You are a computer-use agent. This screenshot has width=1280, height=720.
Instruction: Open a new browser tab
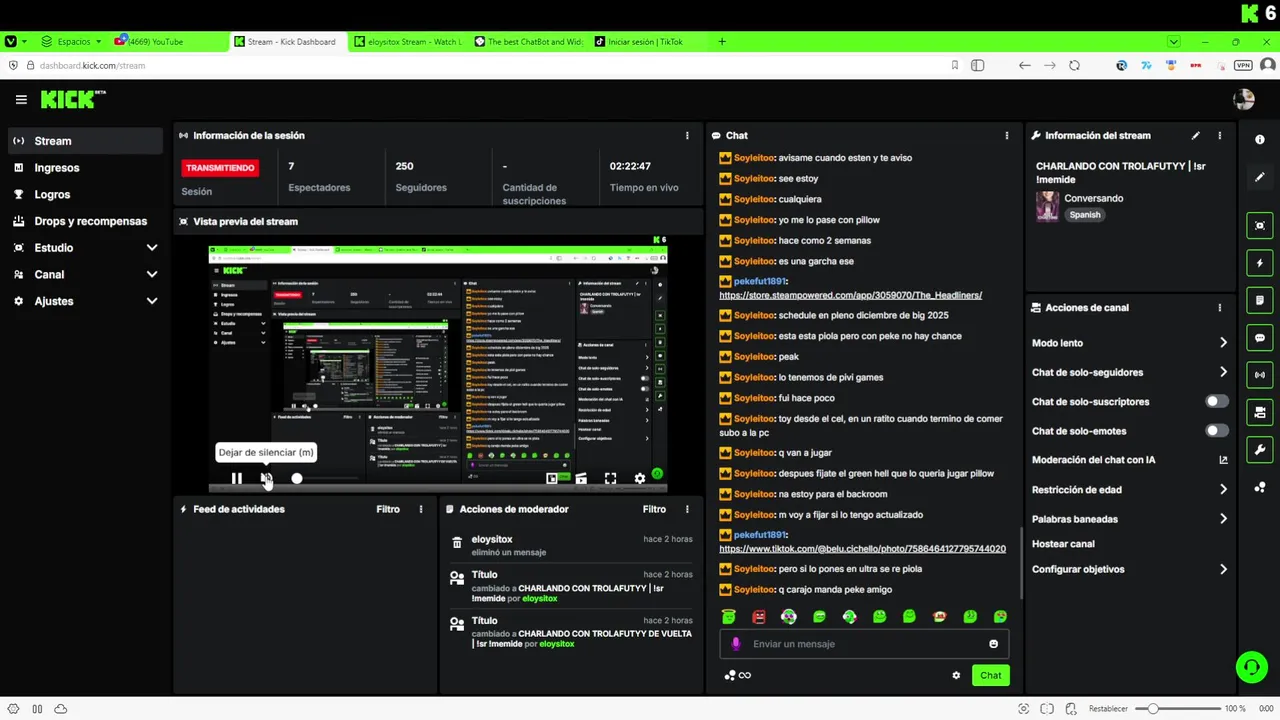pyautogui.click(x=722, y=42)
